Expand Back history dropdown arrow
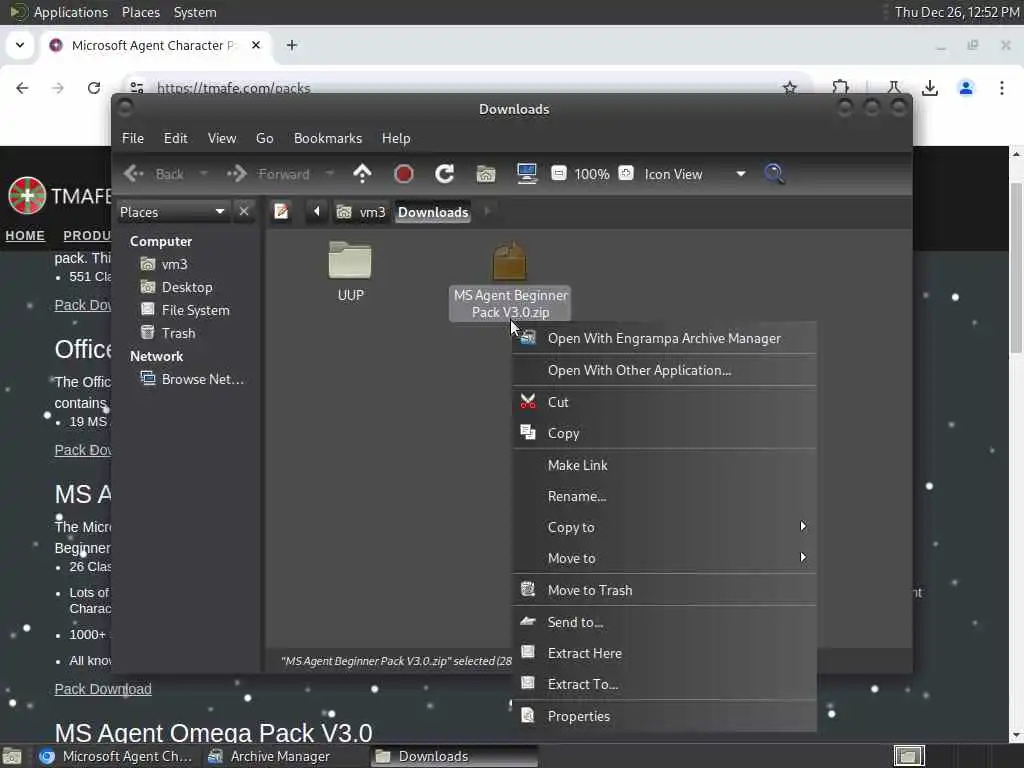Image resolution: width=1024 pixels, height=768 pixels. click(203, 174)
